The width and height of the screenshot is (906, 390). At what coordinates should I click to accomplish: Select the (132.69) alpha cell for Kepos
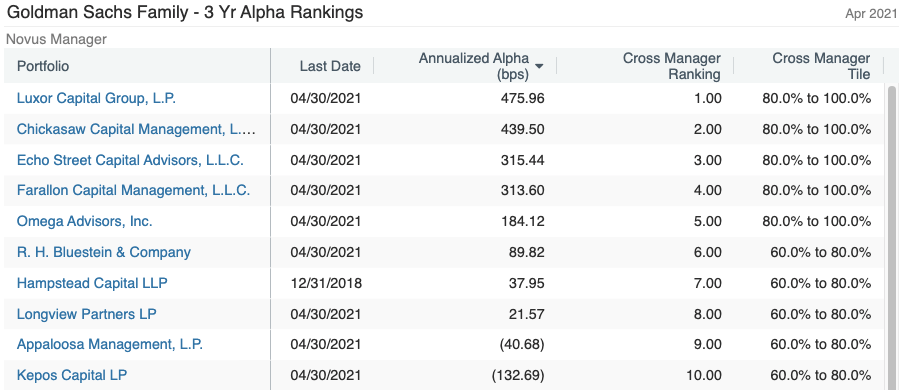point(518,375)
